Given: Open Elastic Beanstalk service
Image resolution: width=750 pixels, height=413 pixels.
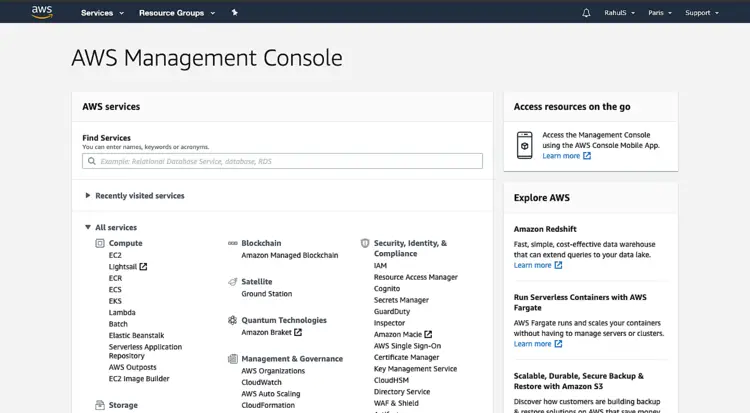Looking at the screenshot, I should (x=136, y=335).
